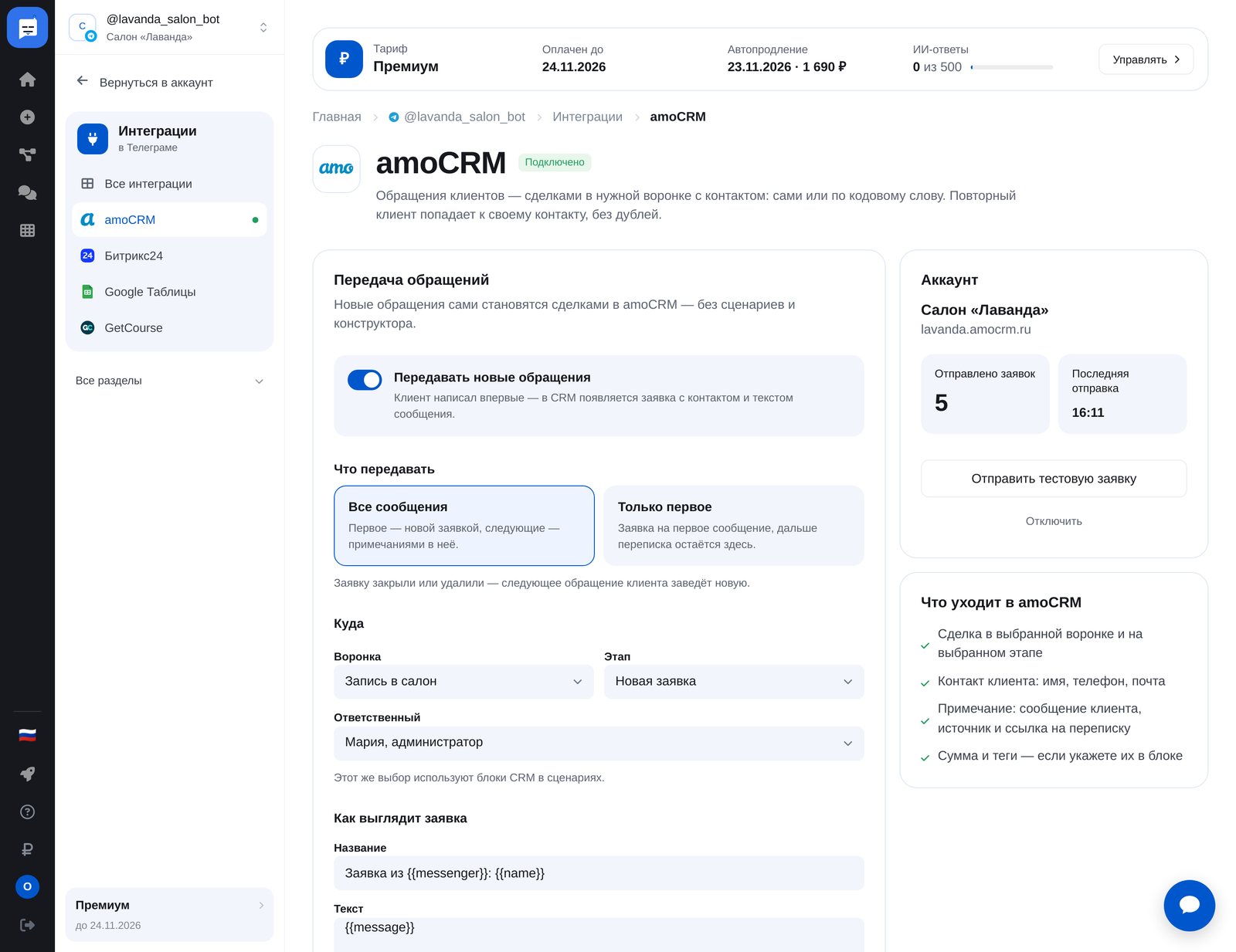Screen dimensions: 1236x952
Task: Select amoCRM in integrations list
Action: [169, 220]
